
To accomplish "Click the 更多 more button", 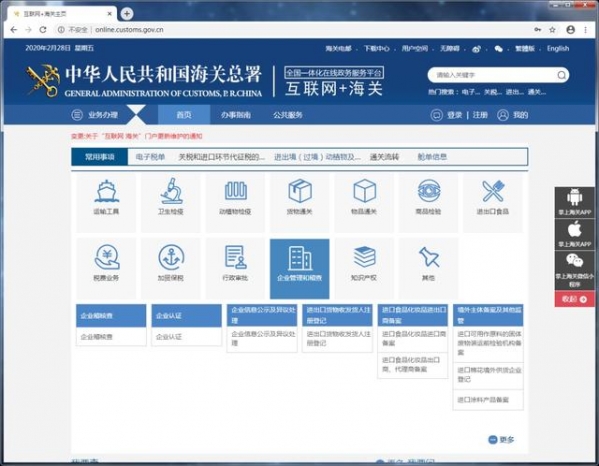I will [x=502, y=440].
